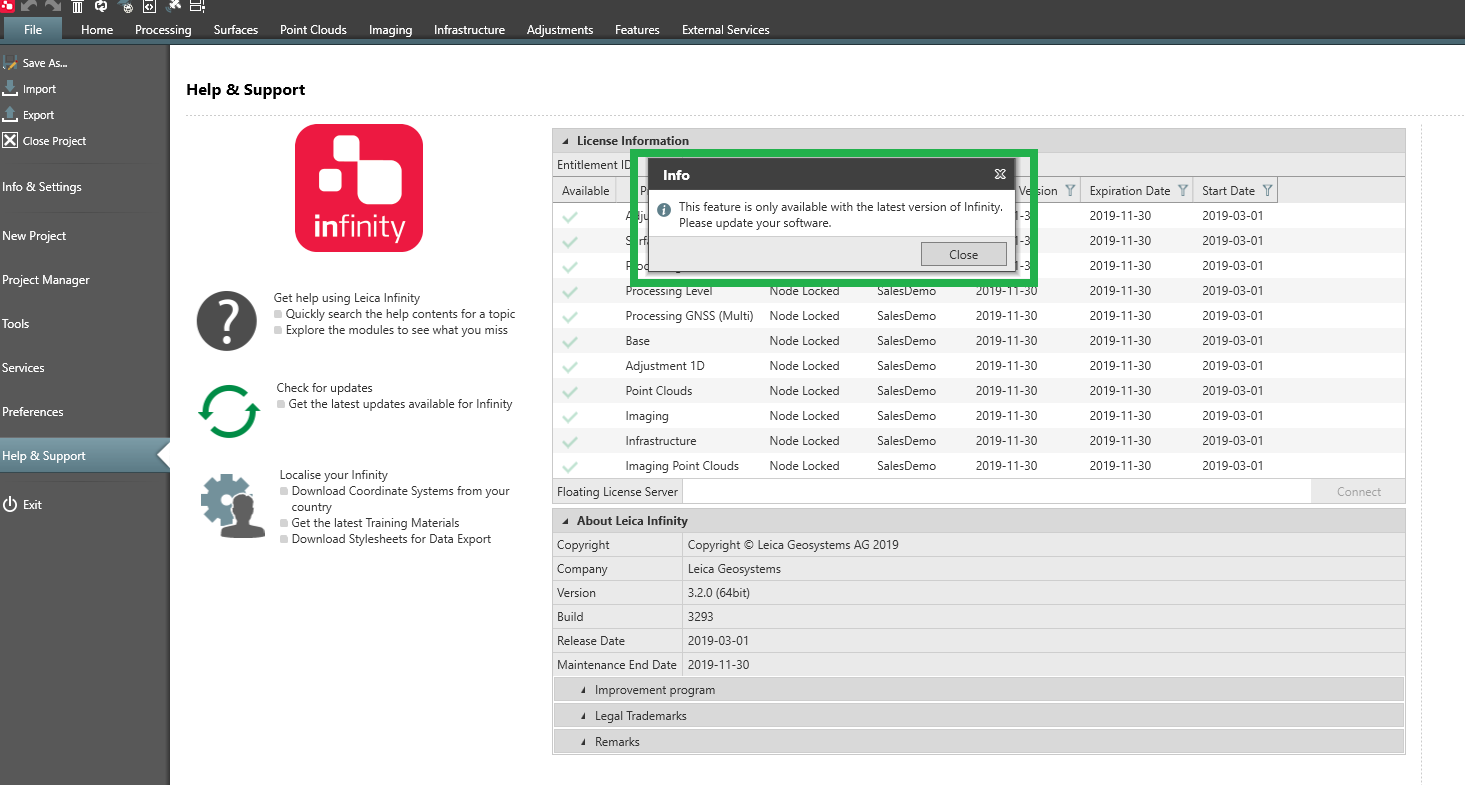
Task: Click the Floating License Server input field
Action: pos(996,491)
